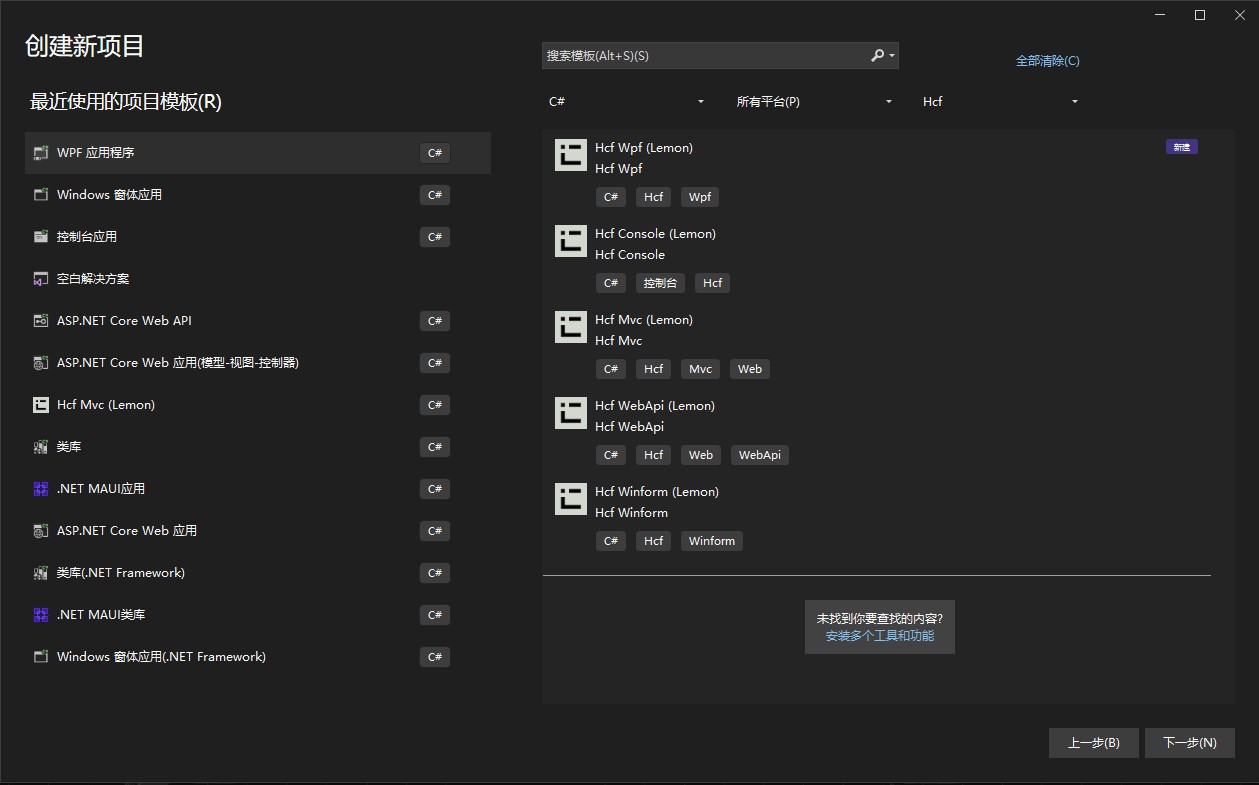Click the Mvc tag under Hcf Mvc
Viewport: 1259px width, 785px height.
pos(701,369)
